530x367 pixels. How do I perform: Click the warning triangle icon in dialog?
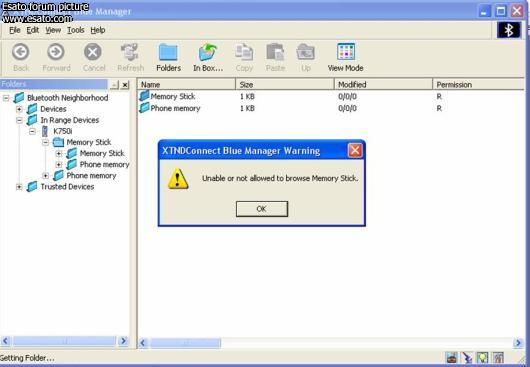[x=178, y=178]
